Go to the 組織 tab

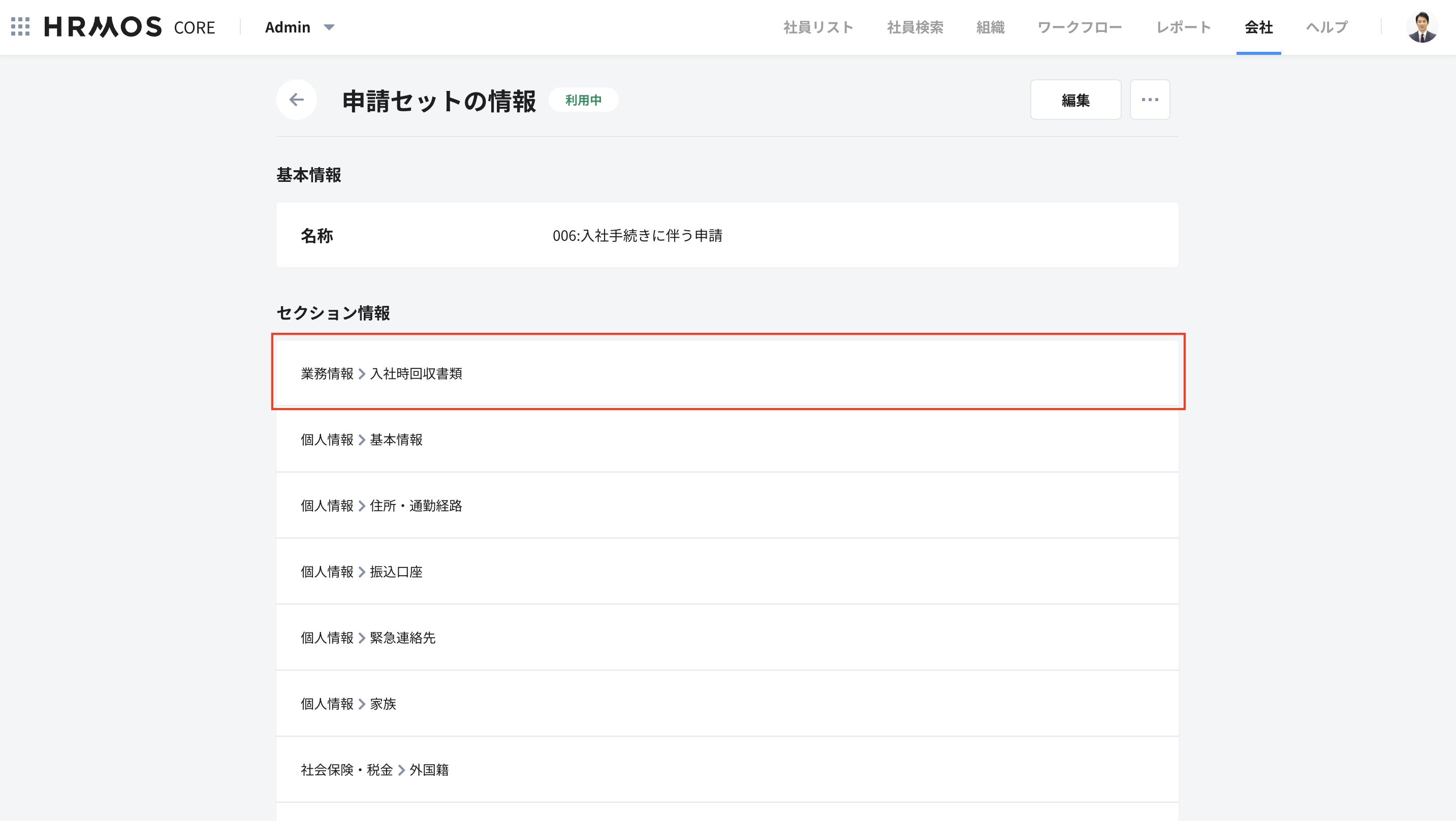(x=990, y=27)
